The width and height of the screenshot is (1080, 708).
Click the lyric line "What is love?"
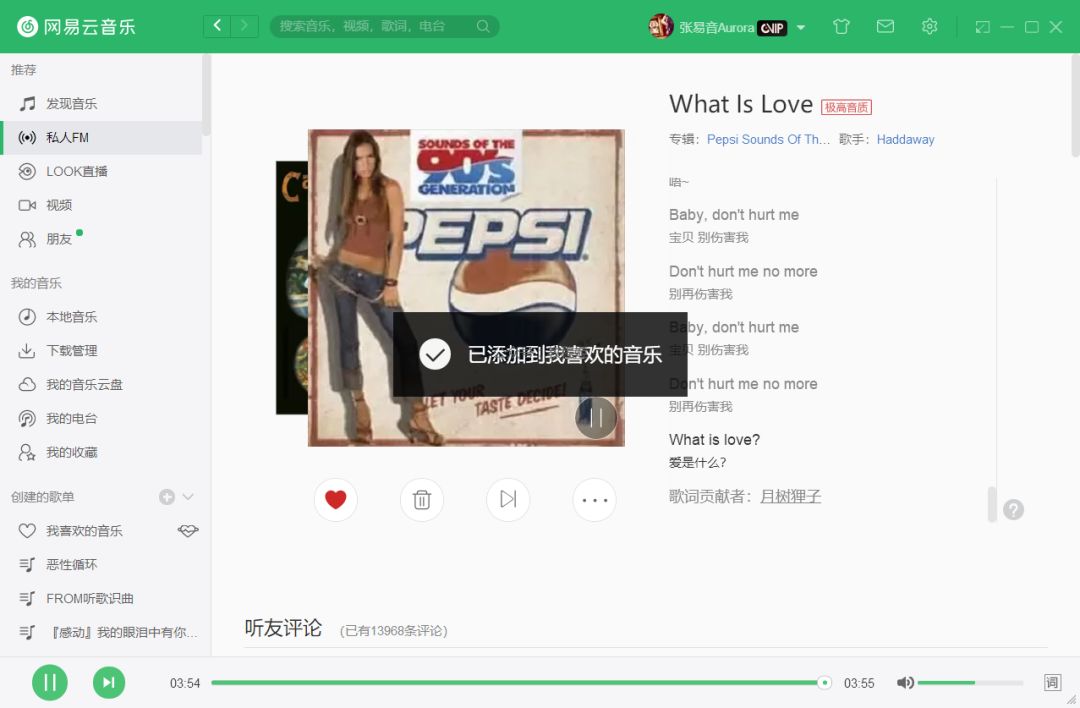pyautogui.click(x=714, y=439)
